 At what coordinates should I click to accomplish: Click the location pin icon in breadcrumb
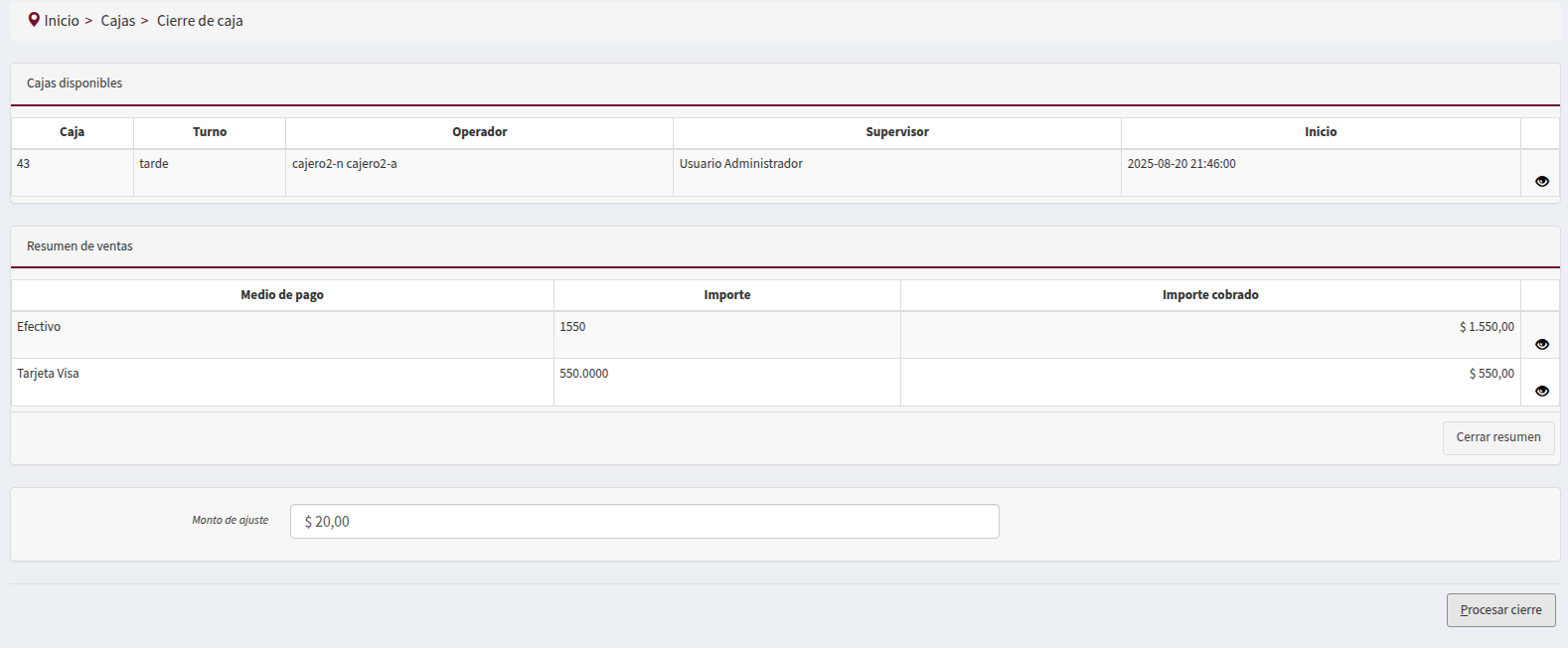click(x=34, y=20)
